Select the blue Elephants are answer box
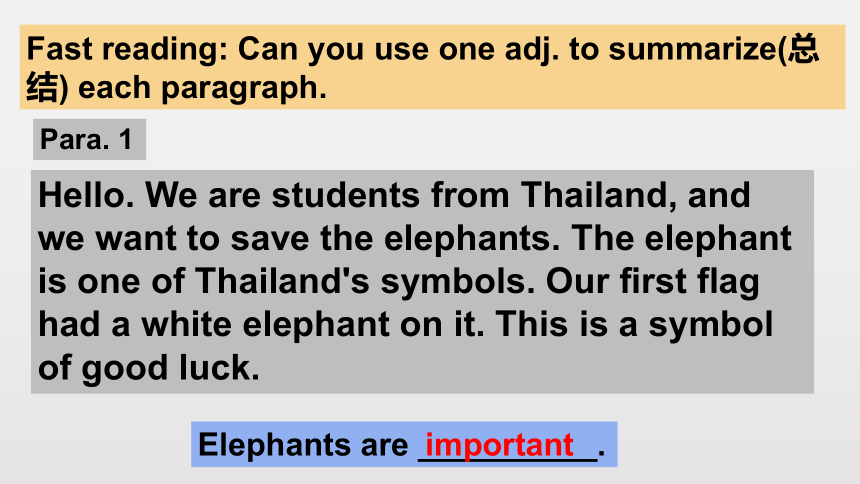The image size is (860, 484). [x=404, y=444]
